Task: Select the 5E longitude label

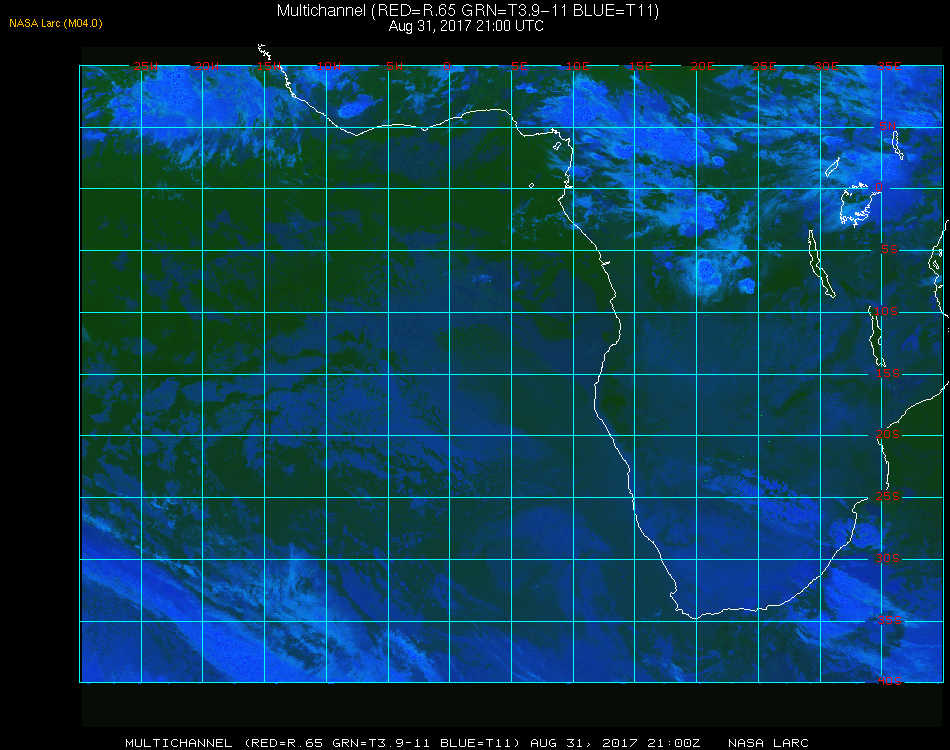Action: click(519, 66)
